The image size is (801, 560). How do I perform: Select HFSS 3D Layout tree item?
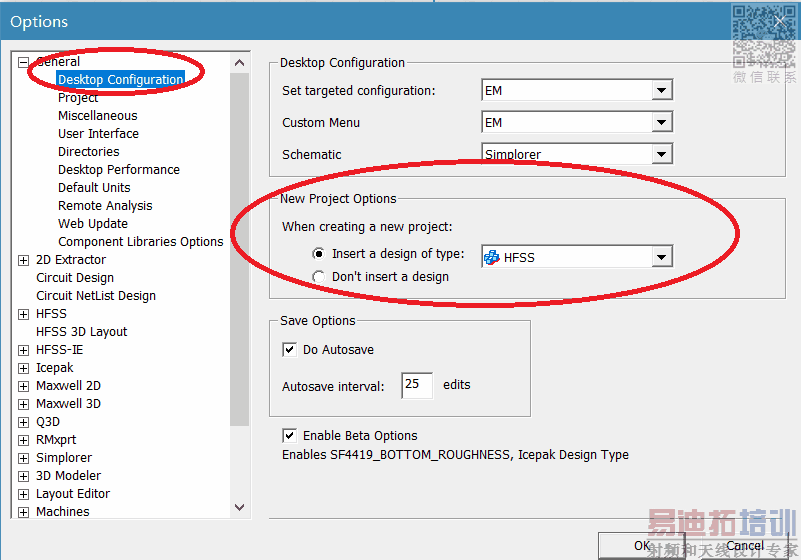pyautogui.click(x=81, y=332)
